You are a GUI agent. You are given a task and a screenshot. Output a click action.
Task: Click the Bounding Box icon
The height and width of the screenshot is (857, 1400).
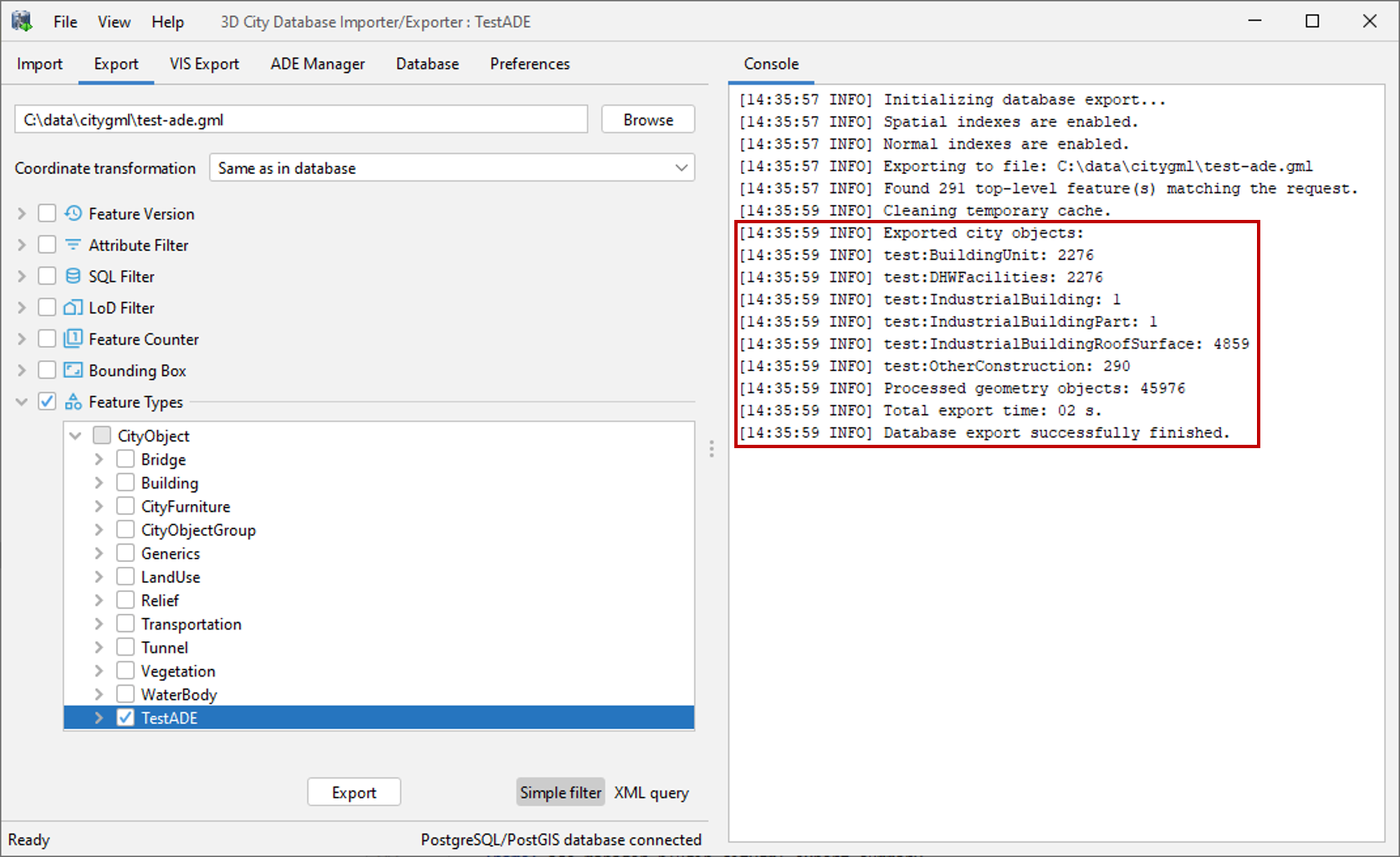[x=74, y=370]
